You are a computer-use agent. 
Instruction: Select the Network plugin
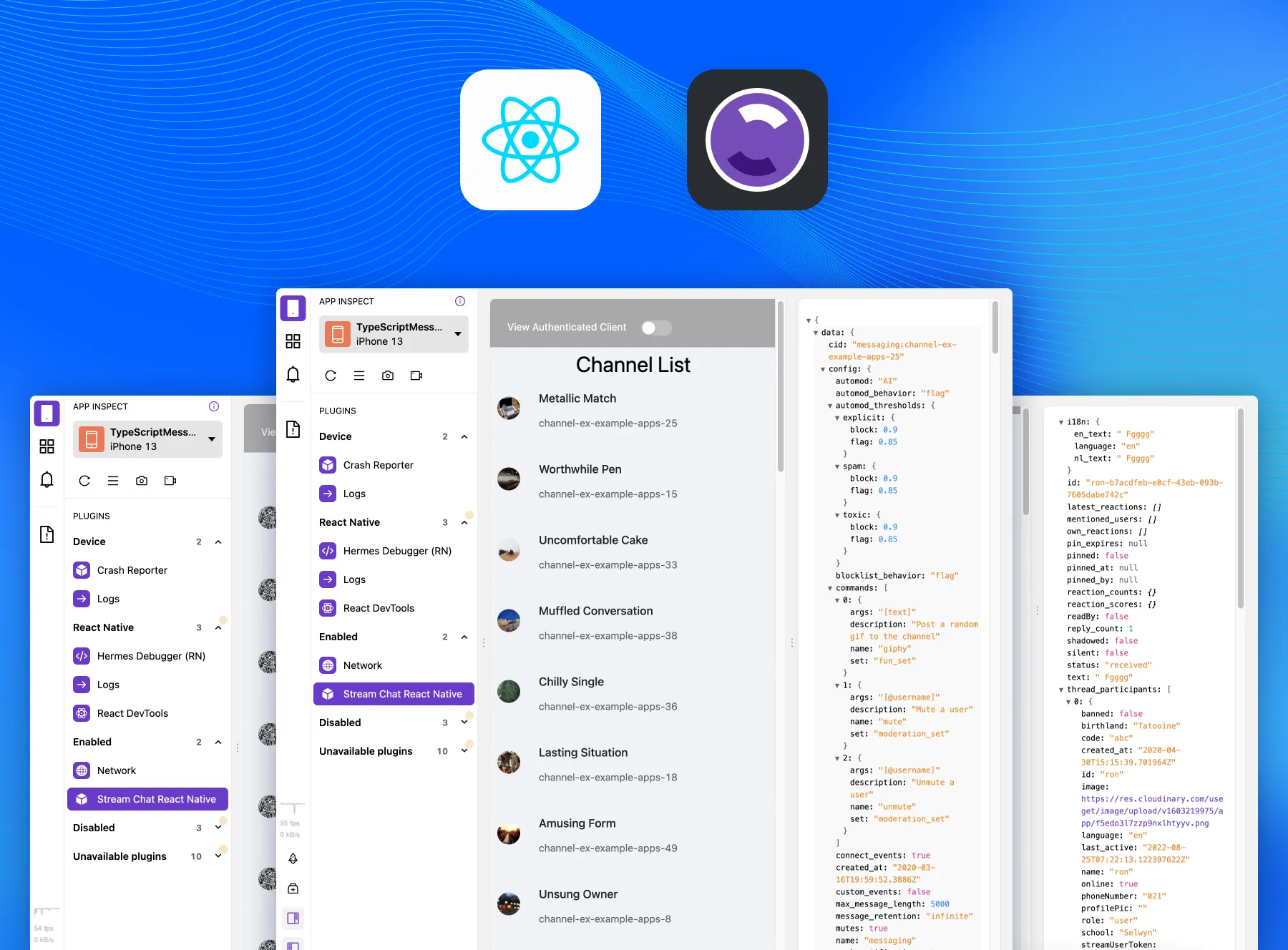362,665
